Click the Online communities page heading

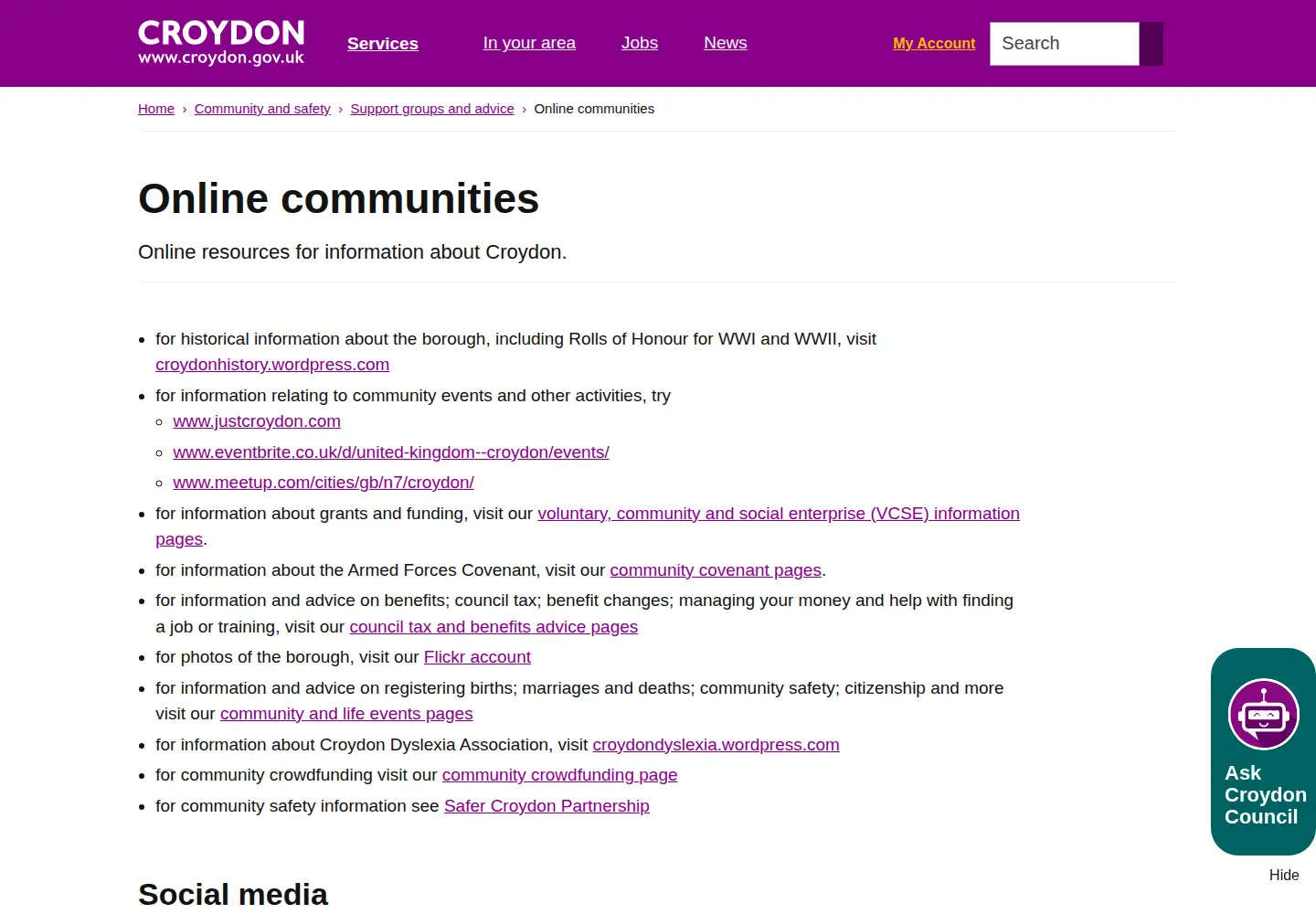(339, 198)
